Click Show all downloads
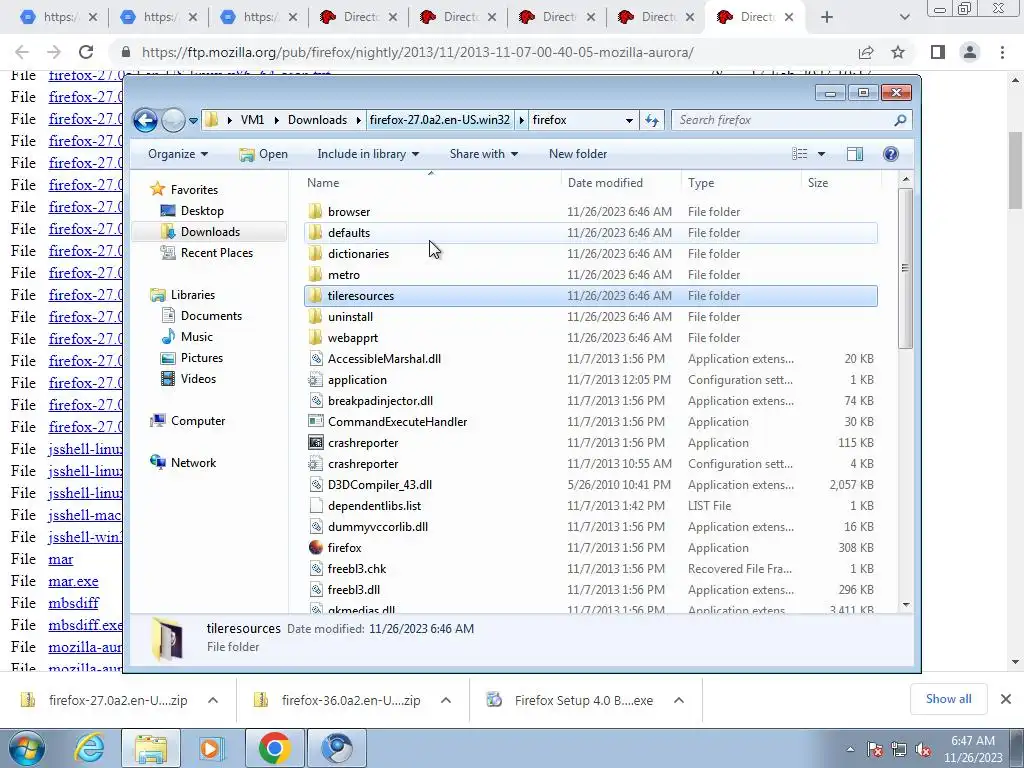1024x768 pixels. click(x=948, y=699)
